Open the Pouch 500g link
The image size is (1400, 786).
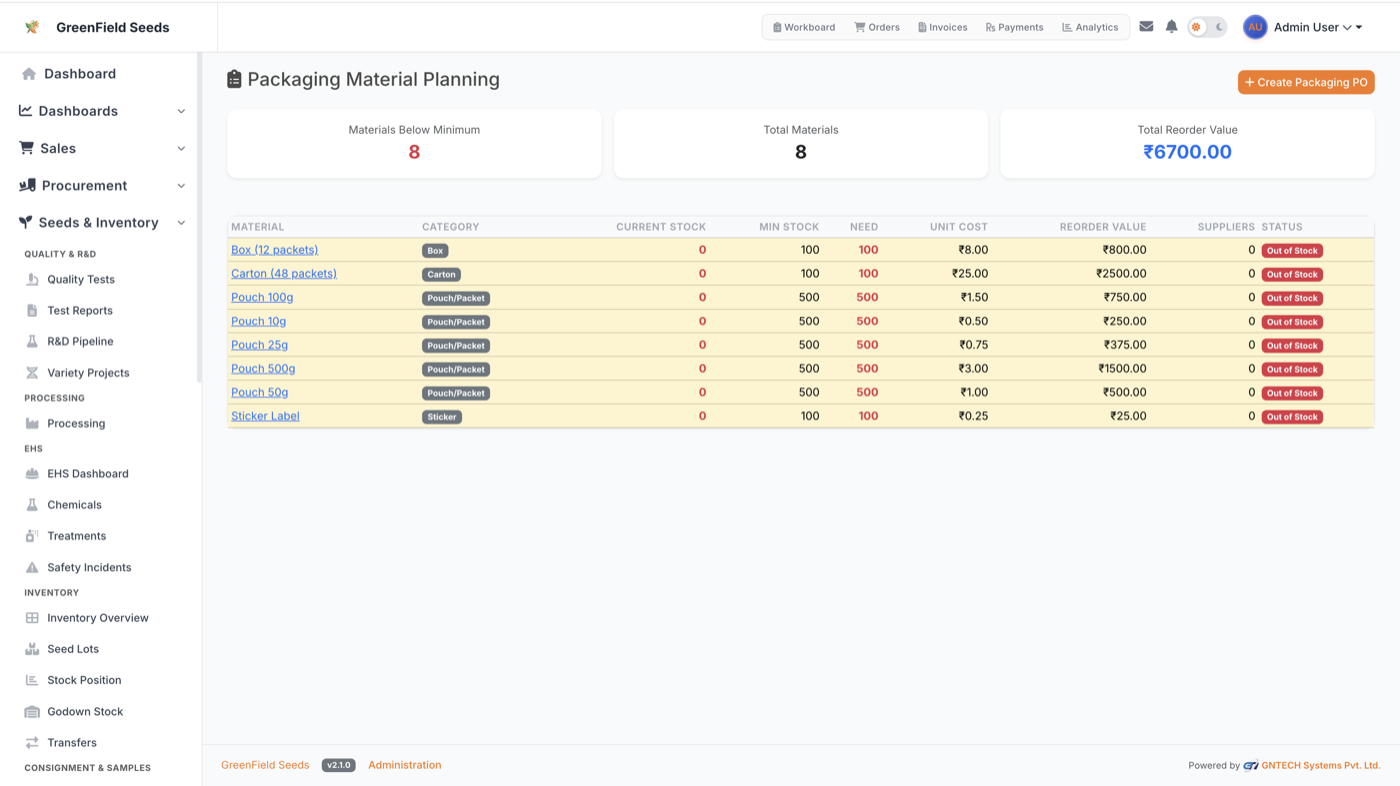point(263,369)
